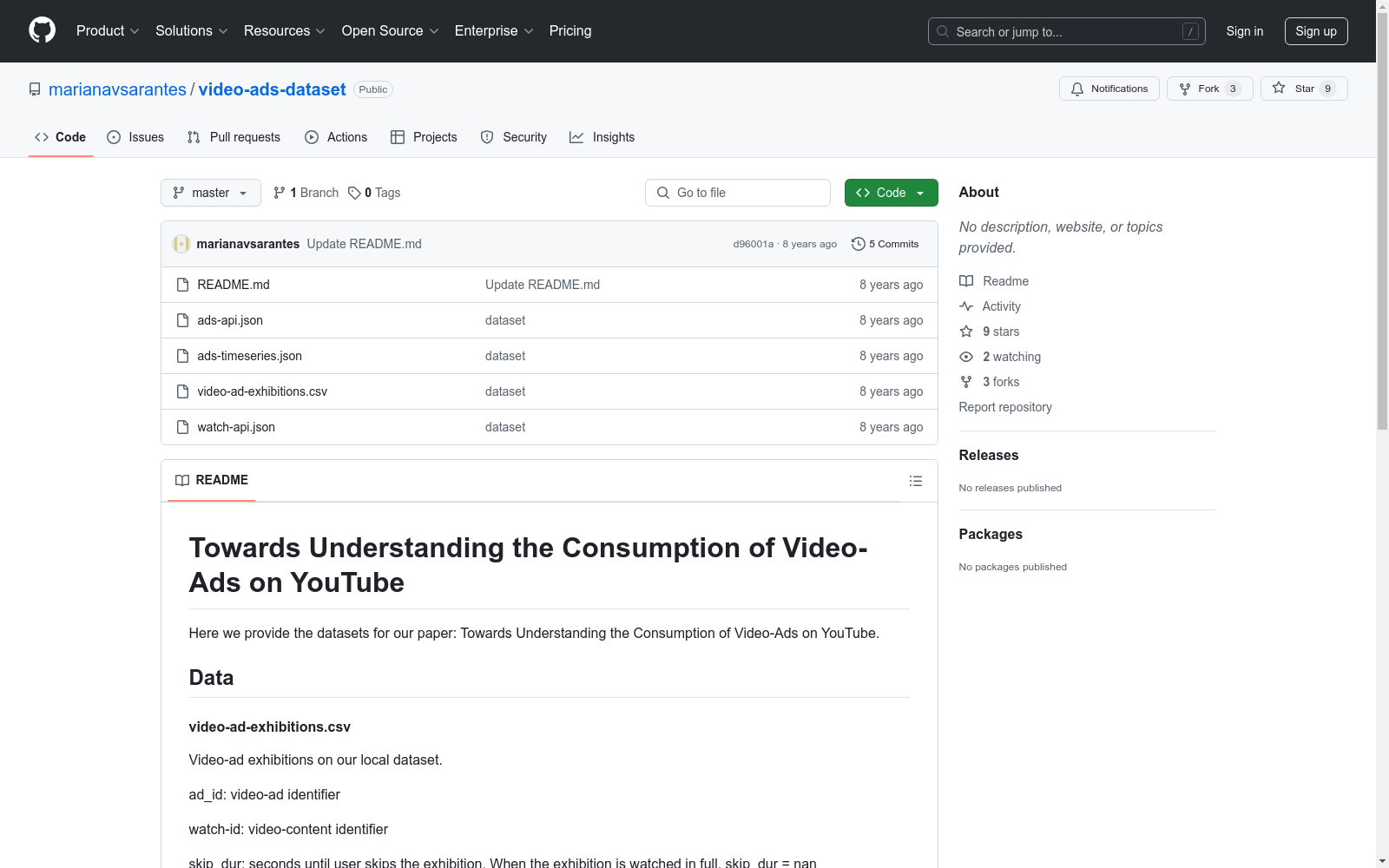
Task: Open the video-ads-dataset repository link
Action: tap(272, 89)
